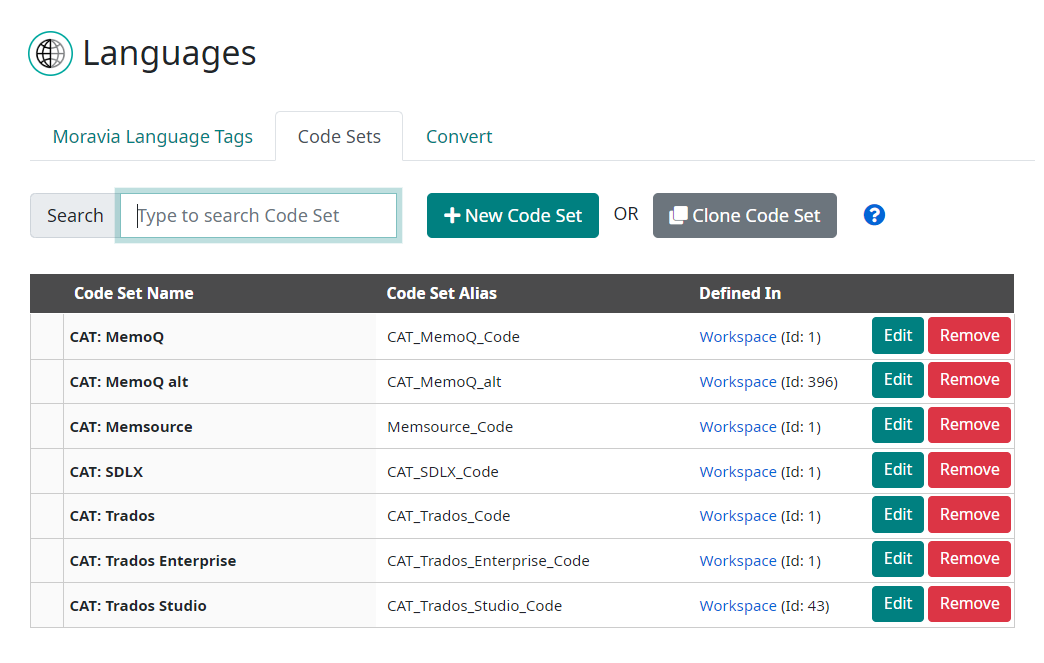Select the CAT: Memsource name cell
The width and height of the screenshot is (1044, 663).
pos(220,427)
